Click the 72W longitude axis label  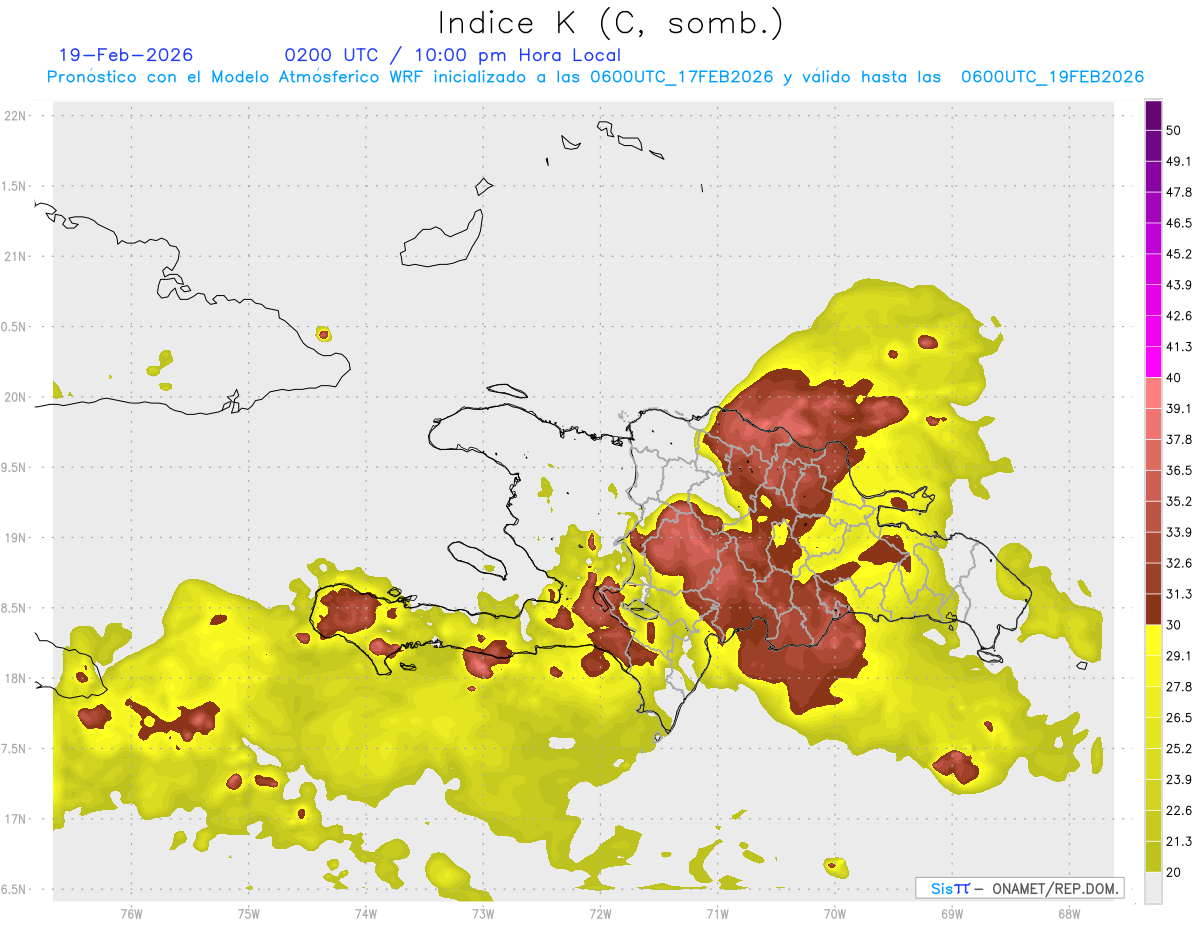[600, 913]
